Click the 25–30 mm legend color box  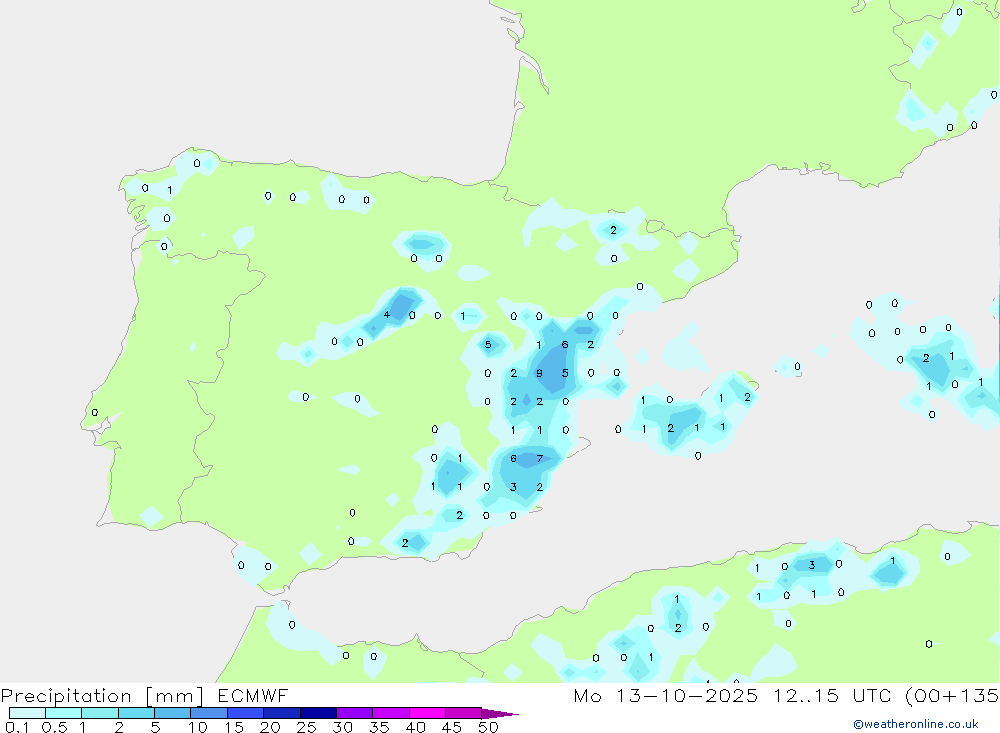[318, 713]
